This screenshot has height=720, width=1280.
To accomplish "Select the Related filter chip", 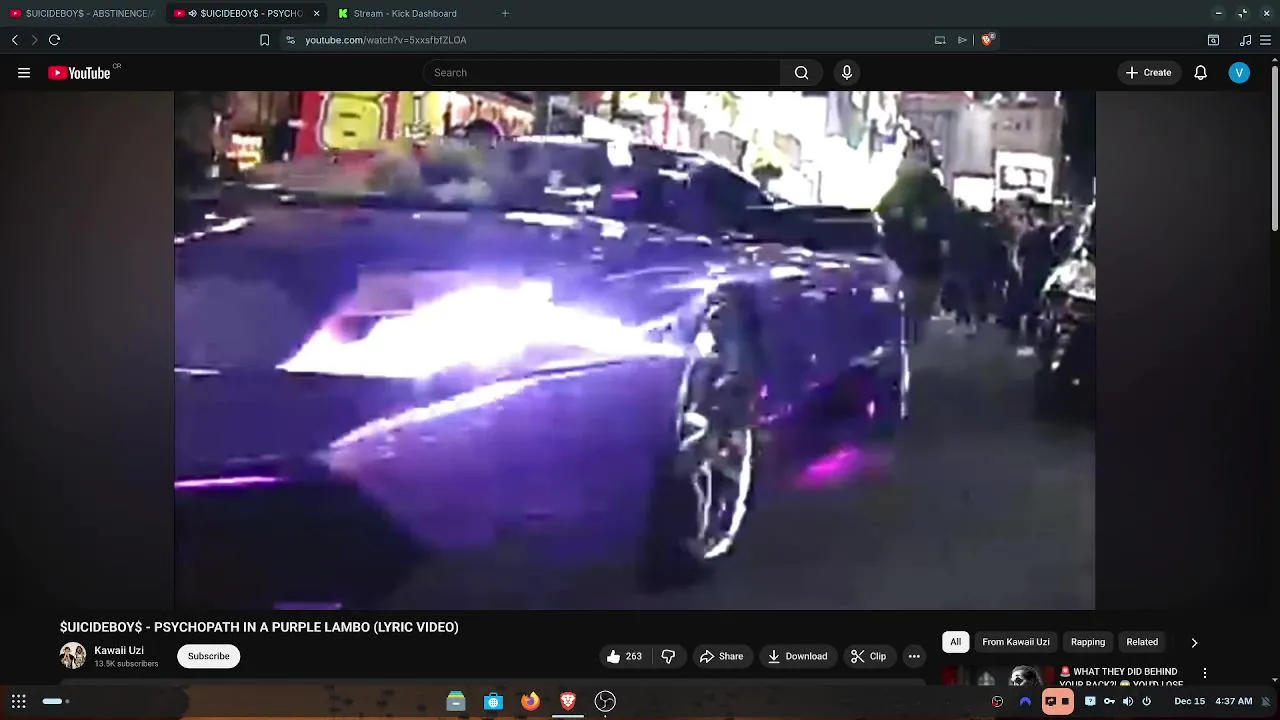I will point(1142,642).
